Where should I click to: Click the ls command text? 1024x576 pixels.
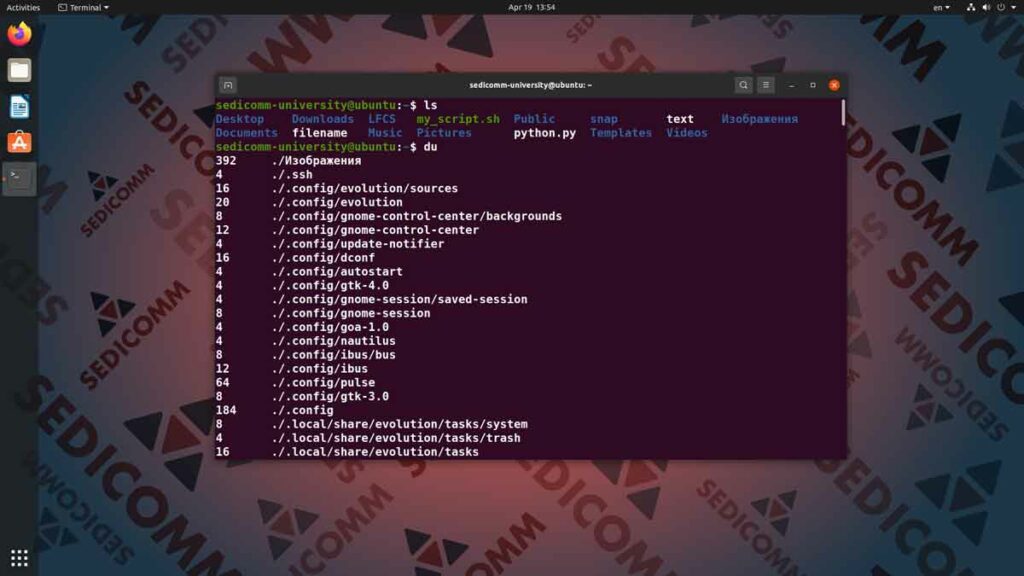pyautogui.click(x=430, y=105)
